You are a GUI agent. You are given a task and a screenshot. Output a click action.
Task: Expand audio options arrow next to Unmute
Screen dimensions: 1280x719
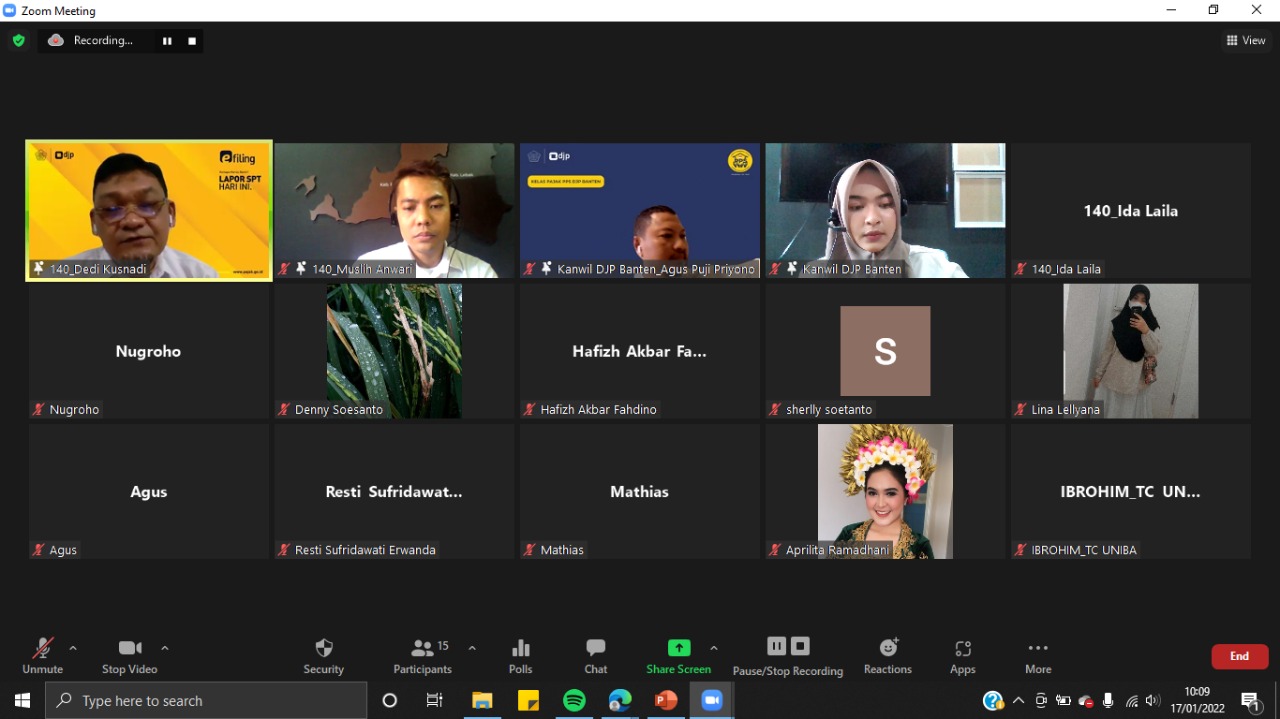(73, 648)
